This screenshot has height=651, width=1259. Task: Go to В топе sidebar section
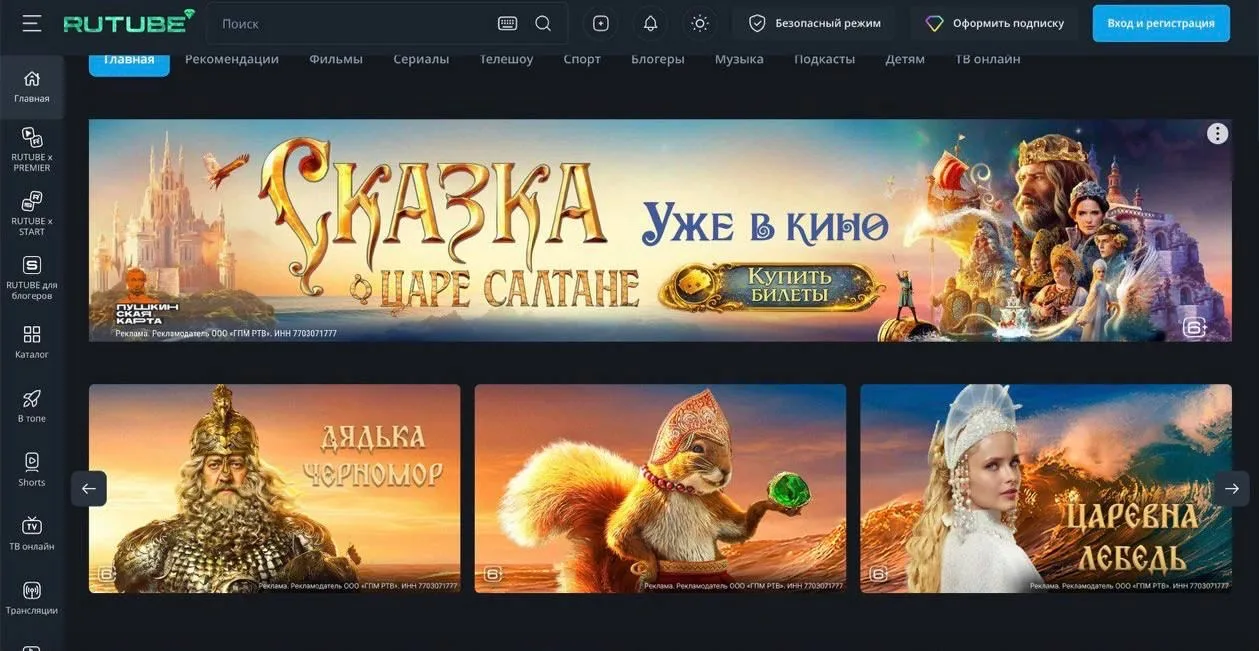32,405
